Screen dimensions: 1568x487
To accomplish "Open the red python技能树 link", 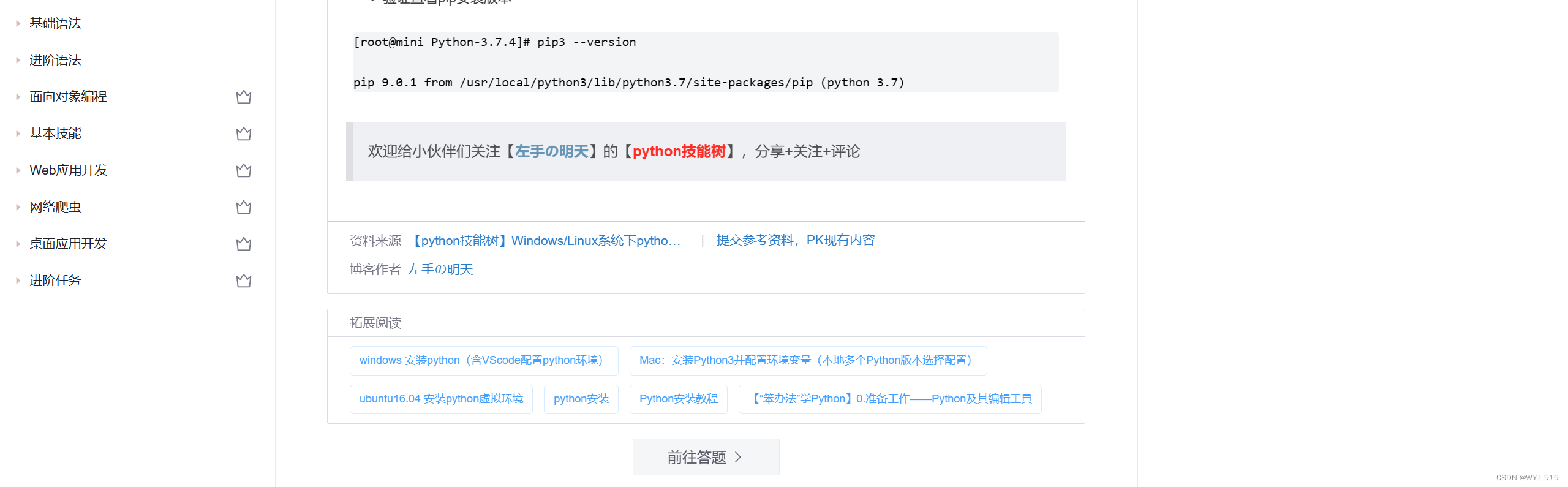I will pyautogui.click(x=679, y=151).
